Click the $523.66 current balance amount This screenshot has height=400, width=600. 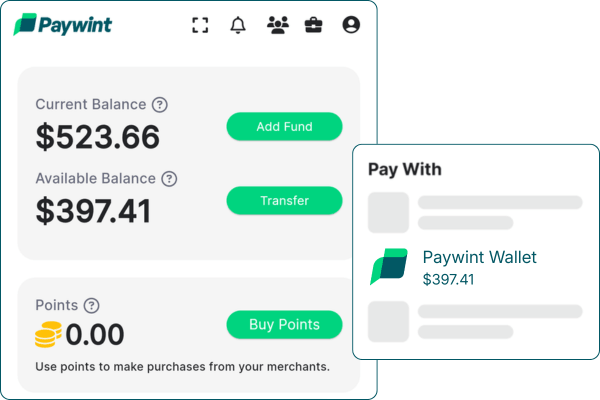pyautogui.click(x=98, y=135)
